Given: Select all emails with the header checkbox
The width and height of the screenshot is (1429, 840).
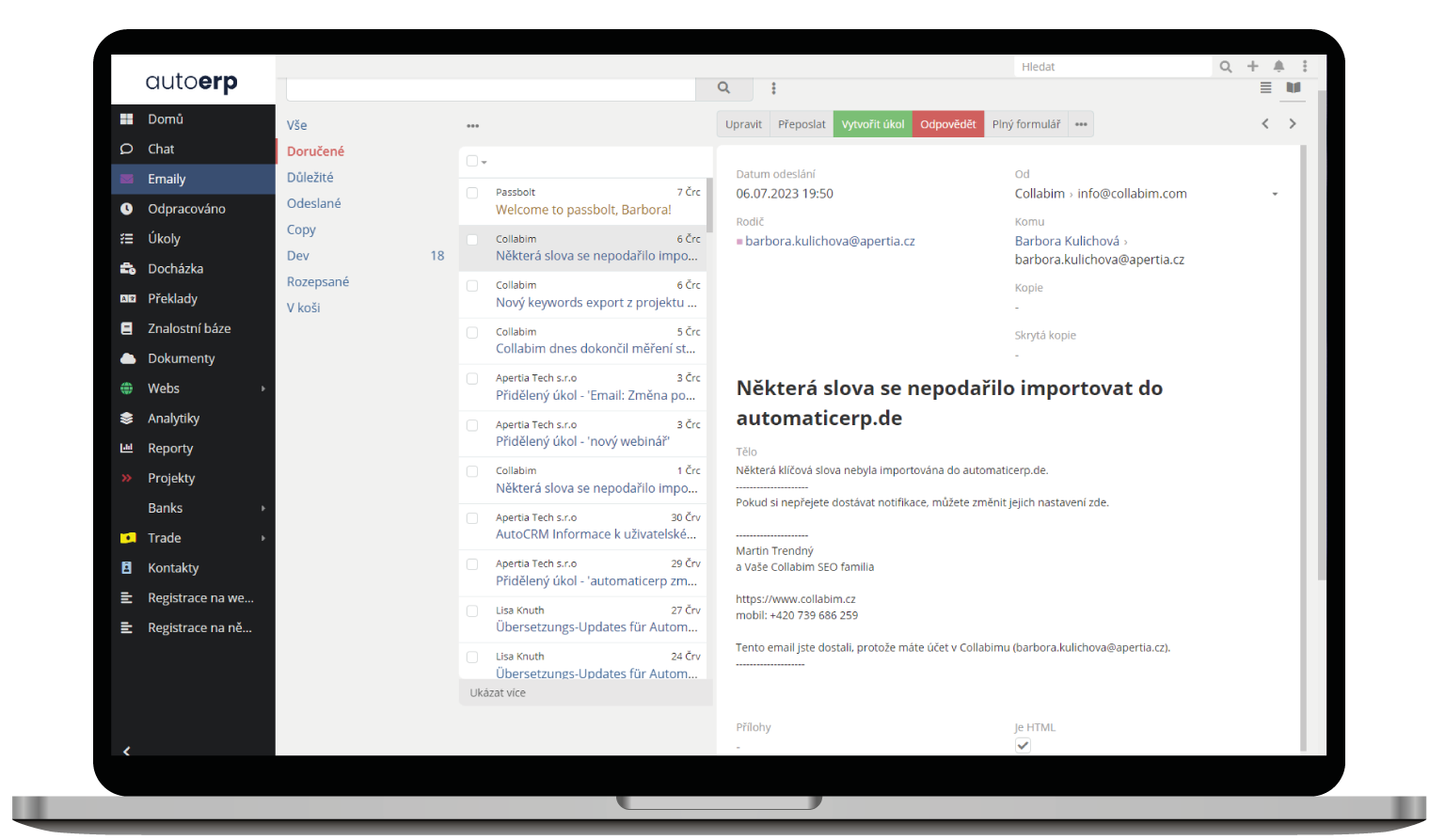Looking at the screenshot, I should click(x=472, y=161).
